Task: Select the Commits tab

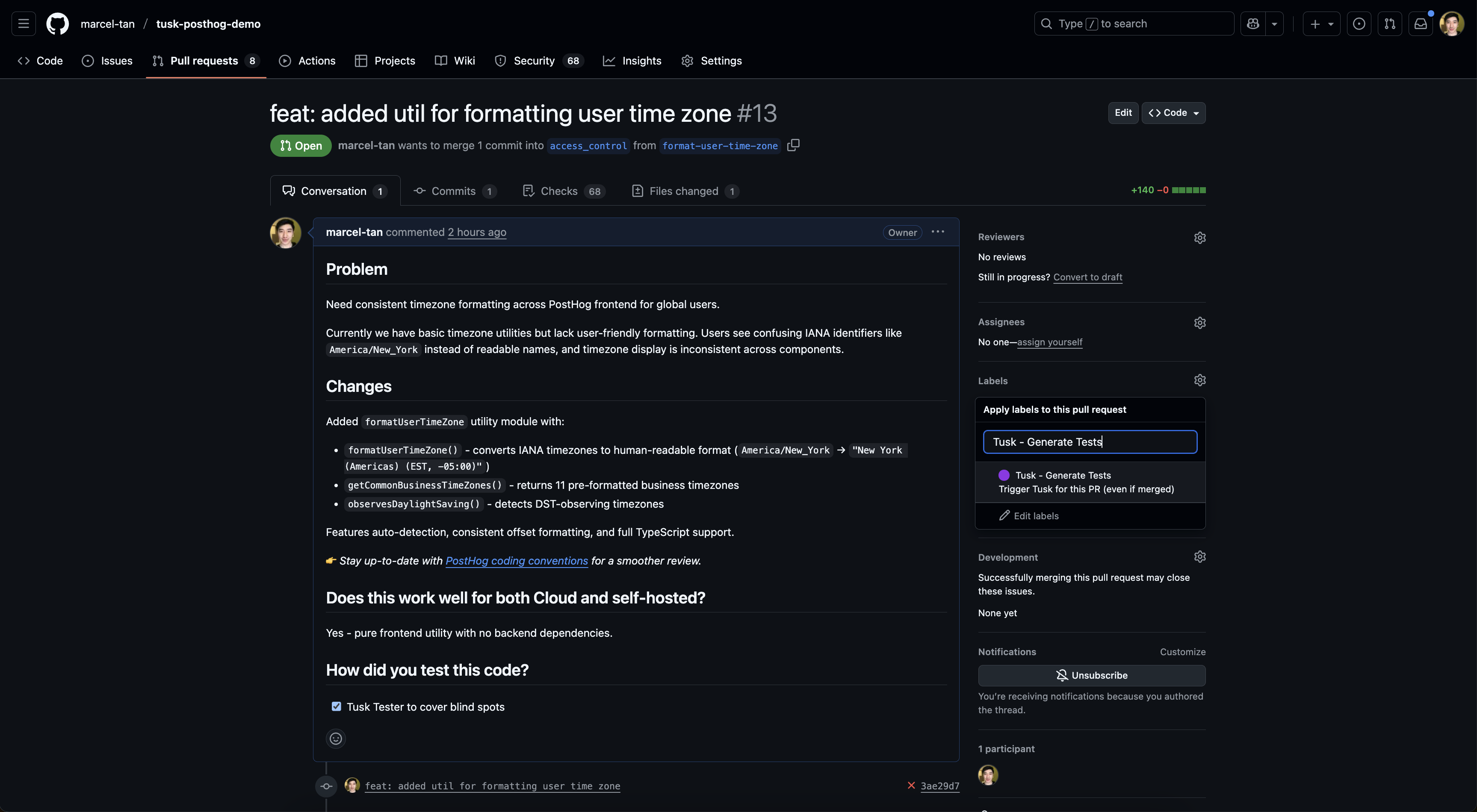Action: [x=455, y=191]
